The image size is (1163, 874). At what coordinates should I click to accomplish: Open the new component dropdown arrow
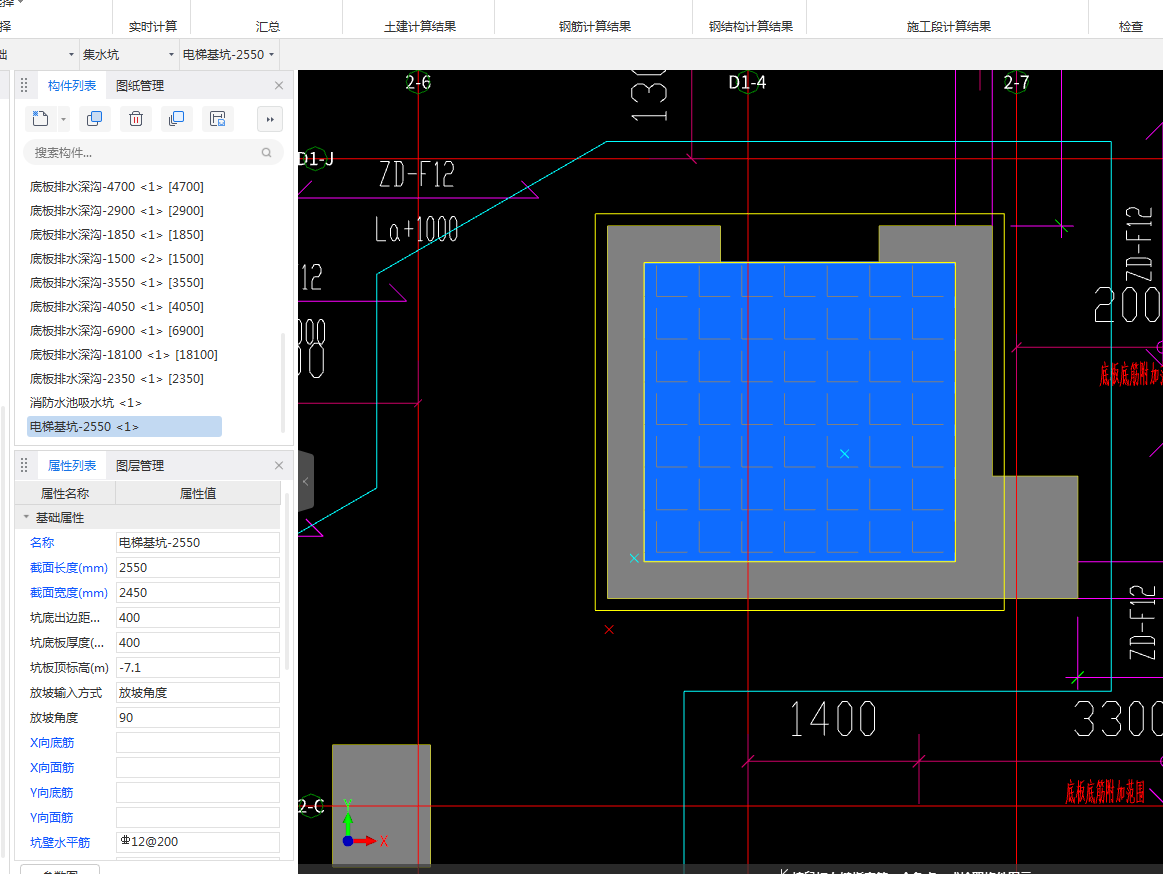(63, 119)
